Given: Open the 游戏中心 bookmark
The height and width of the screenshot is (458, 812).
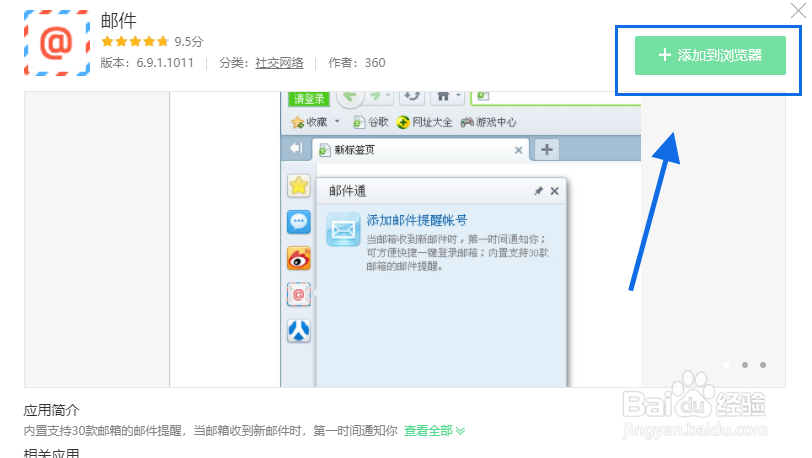Looking at the screenshot, I should [x=488, y=122].
